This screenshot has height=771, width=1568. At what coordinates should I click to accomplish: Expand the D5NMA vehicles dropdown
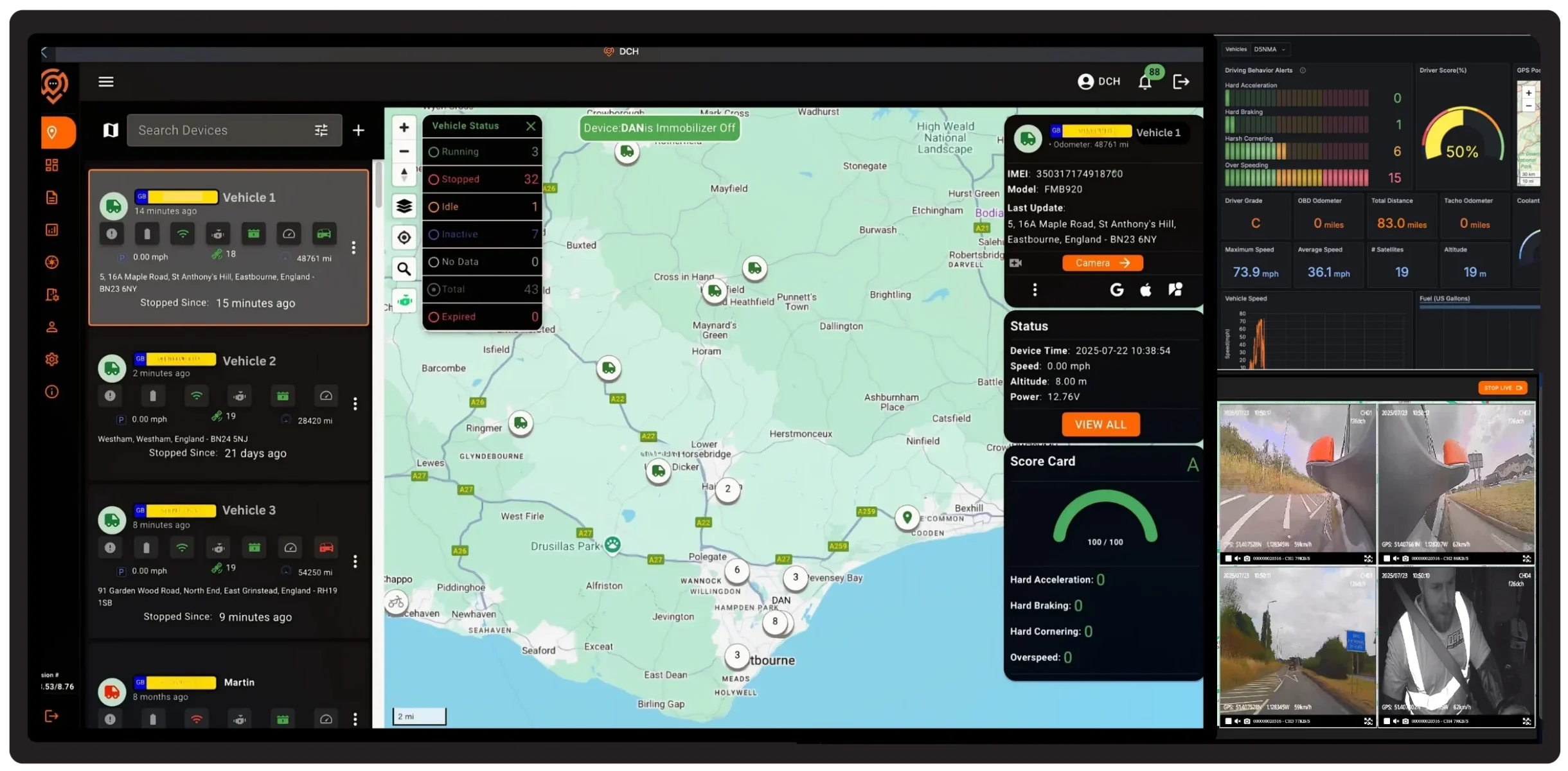1270,49
